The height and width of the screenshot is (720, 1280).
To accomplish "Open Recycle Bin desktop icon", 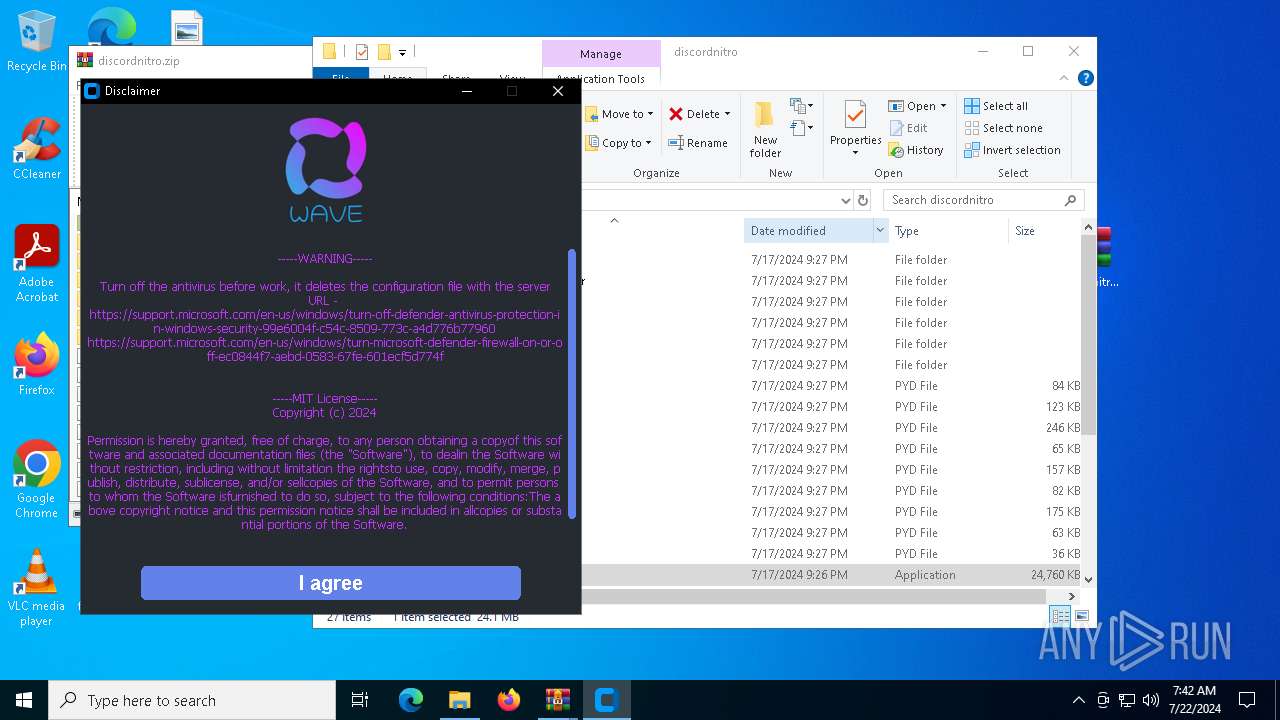I will pos(37,40).
